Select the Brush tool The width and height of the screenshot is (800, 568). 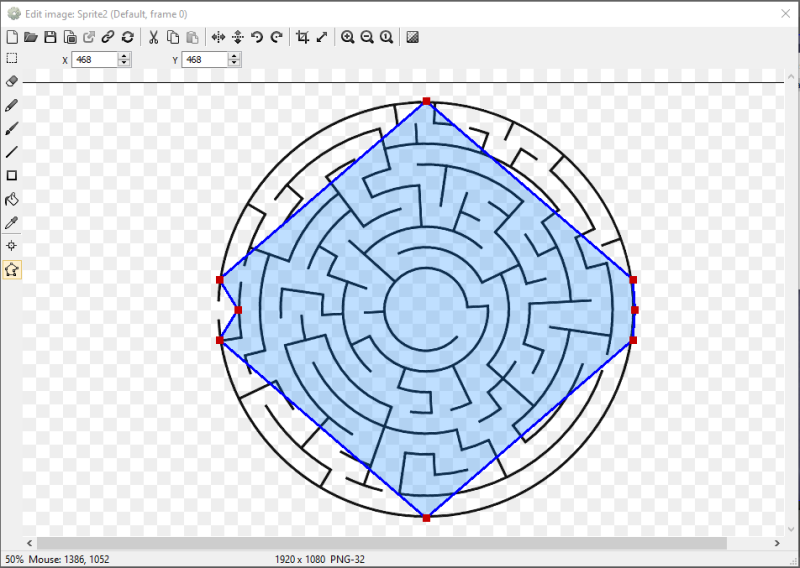point(12,129)
